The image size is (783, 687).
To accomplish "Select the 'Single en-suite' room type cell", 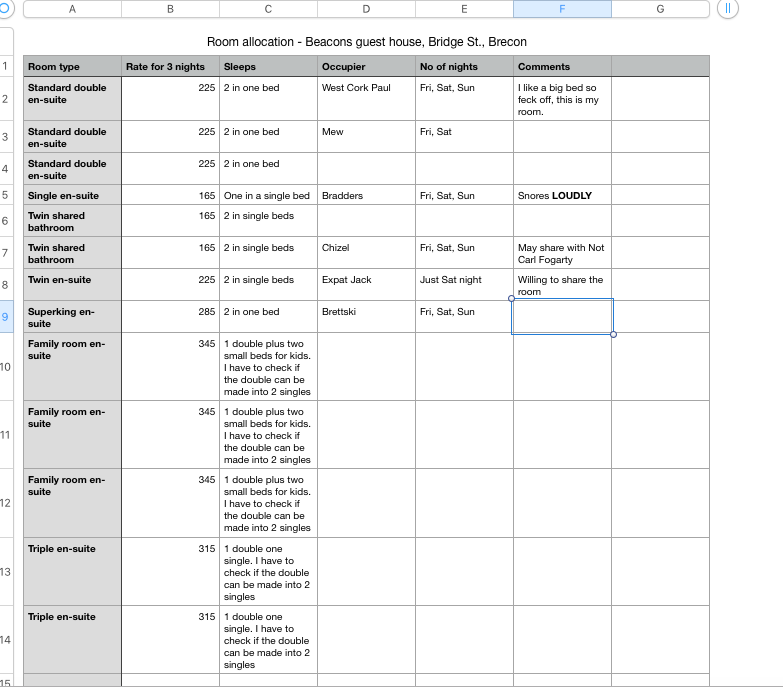I will (72, 195).
